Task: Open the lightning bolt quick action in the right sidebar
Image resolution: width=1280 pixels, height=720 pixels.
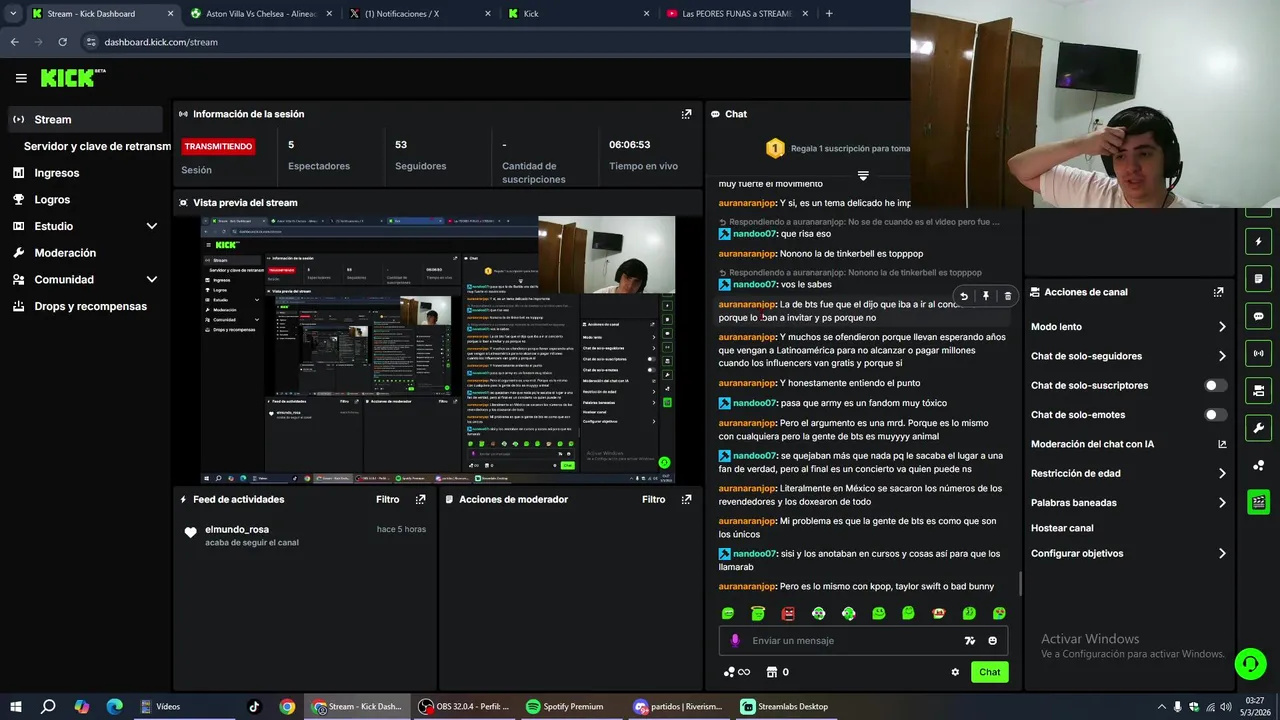Action: [x=1258, y=241]
